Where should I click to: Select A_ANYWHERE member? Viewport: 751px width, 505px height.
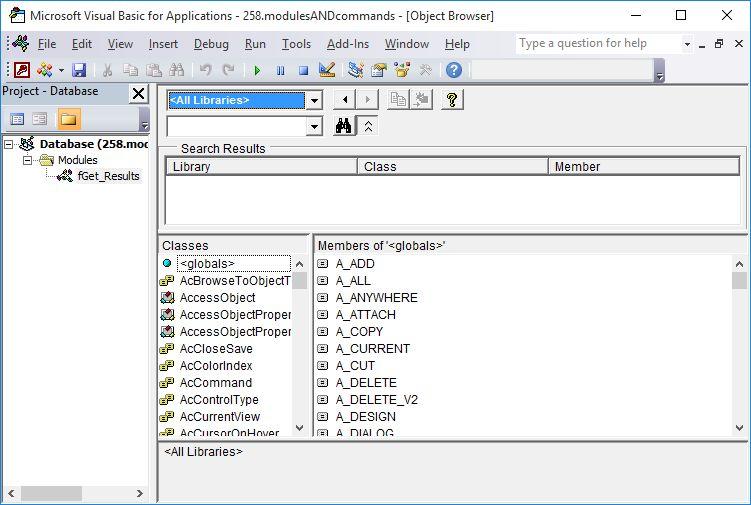(376, 298)
